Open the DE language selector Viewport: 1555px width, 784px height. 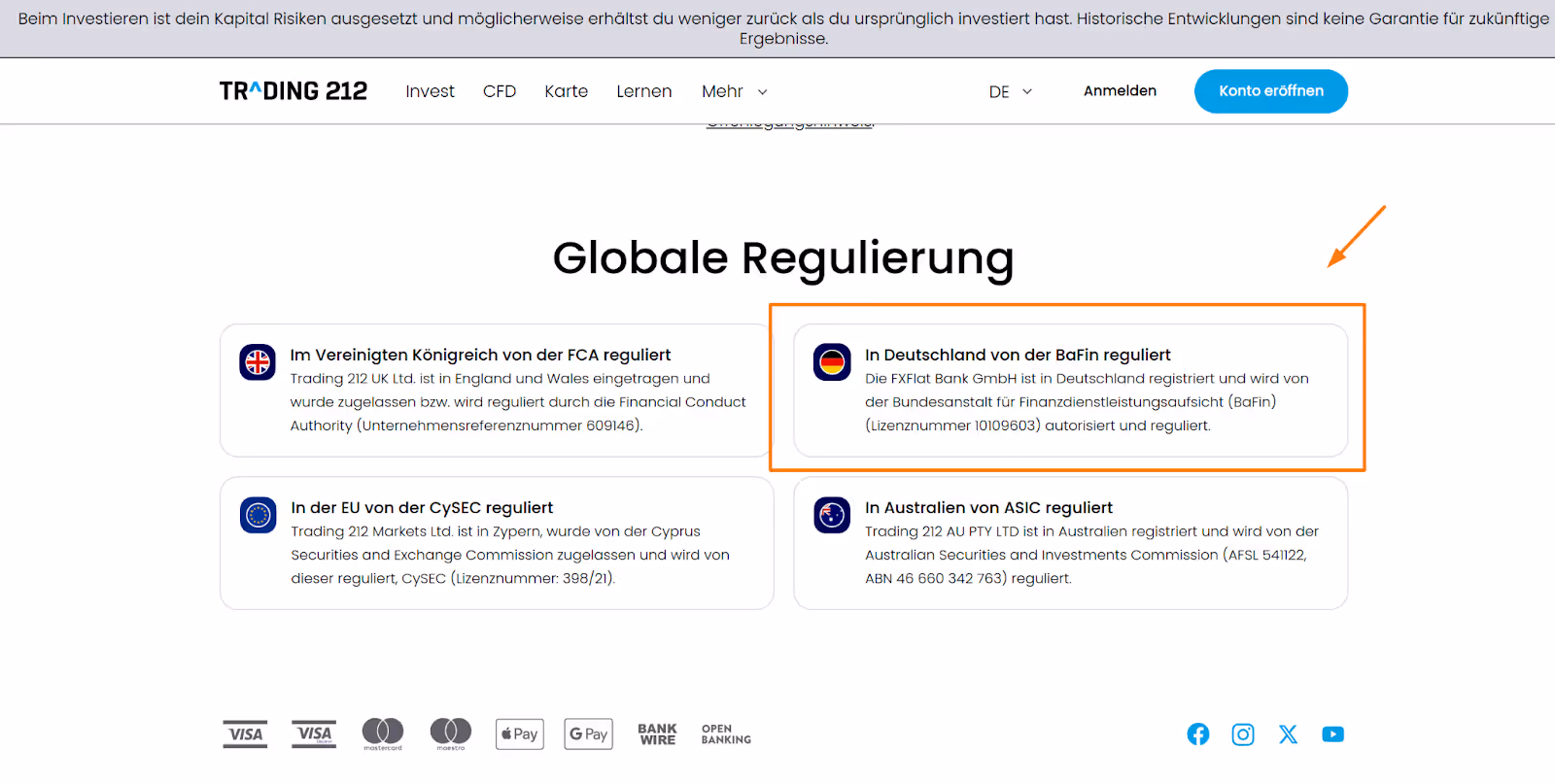[1011, 91]
